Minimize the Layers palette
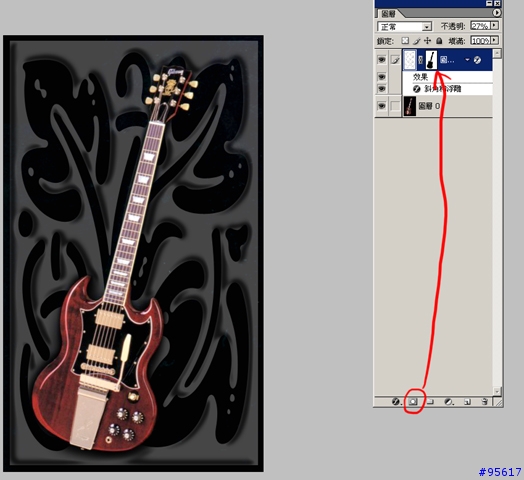 click(489, 3)
